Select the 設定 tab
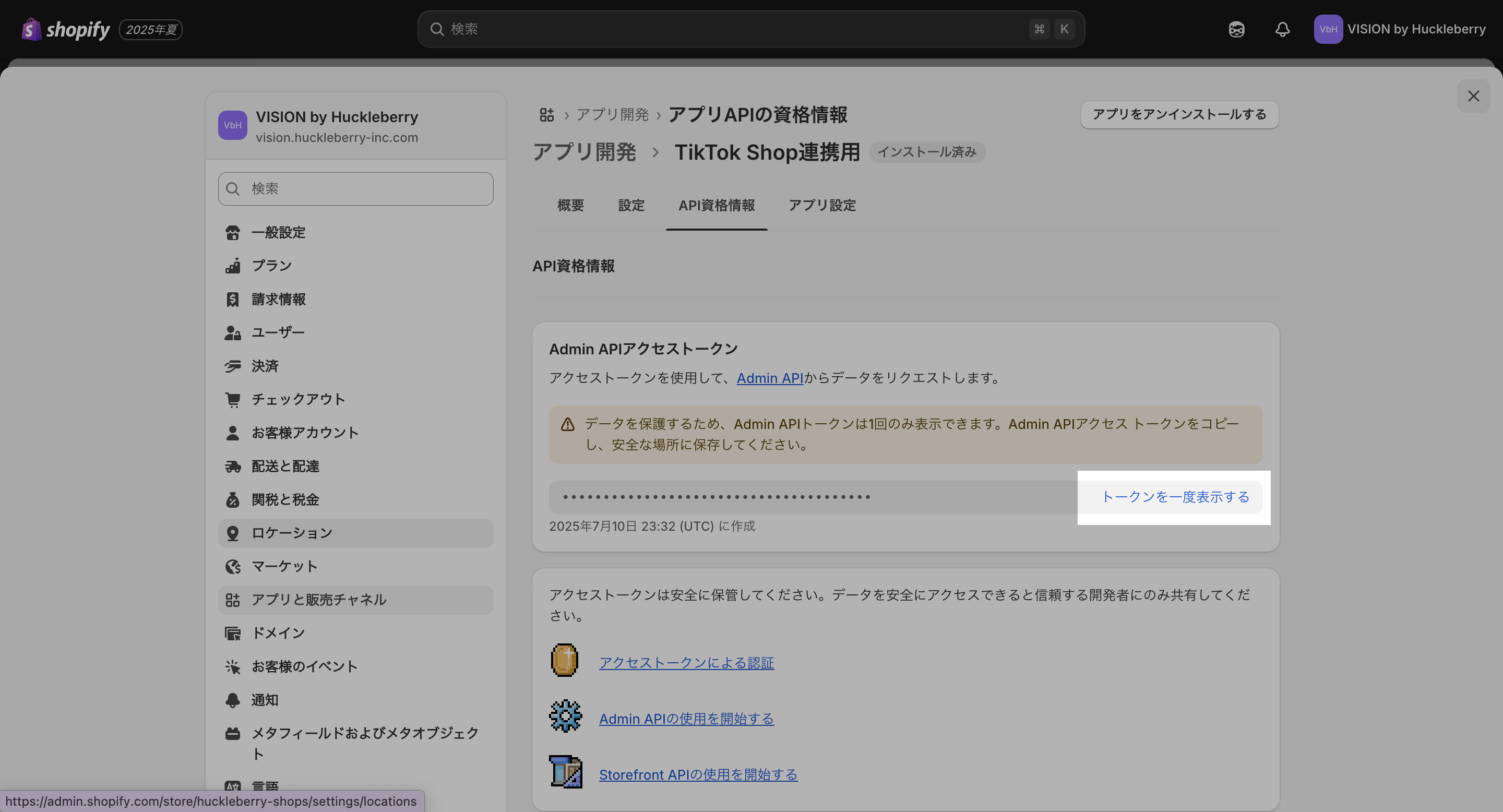The height and width of the screenshot is (812, 1503). click(631, 205)
